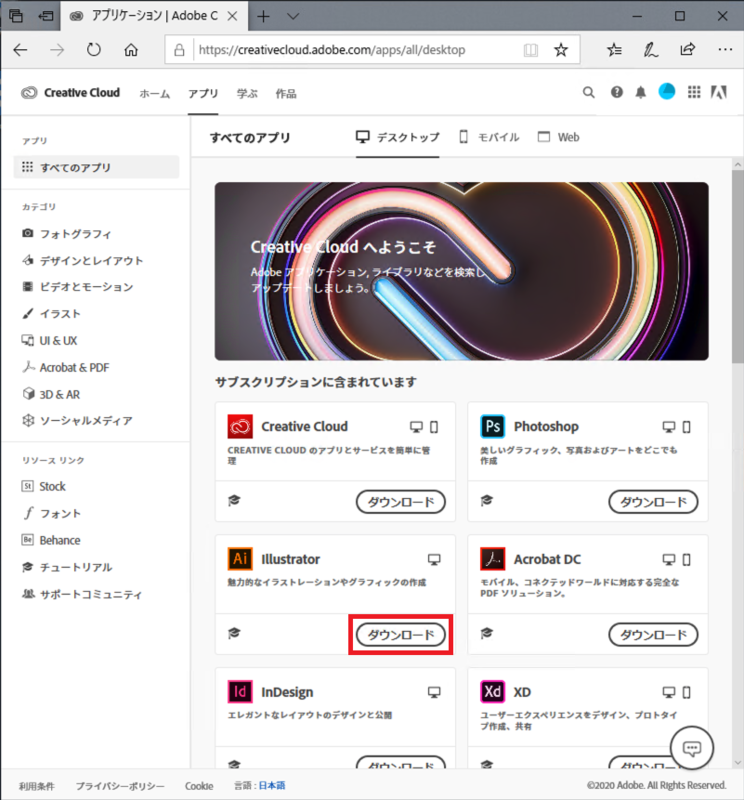Click the browser address bar URL field
744x800 pixels.
pos(350,49)
